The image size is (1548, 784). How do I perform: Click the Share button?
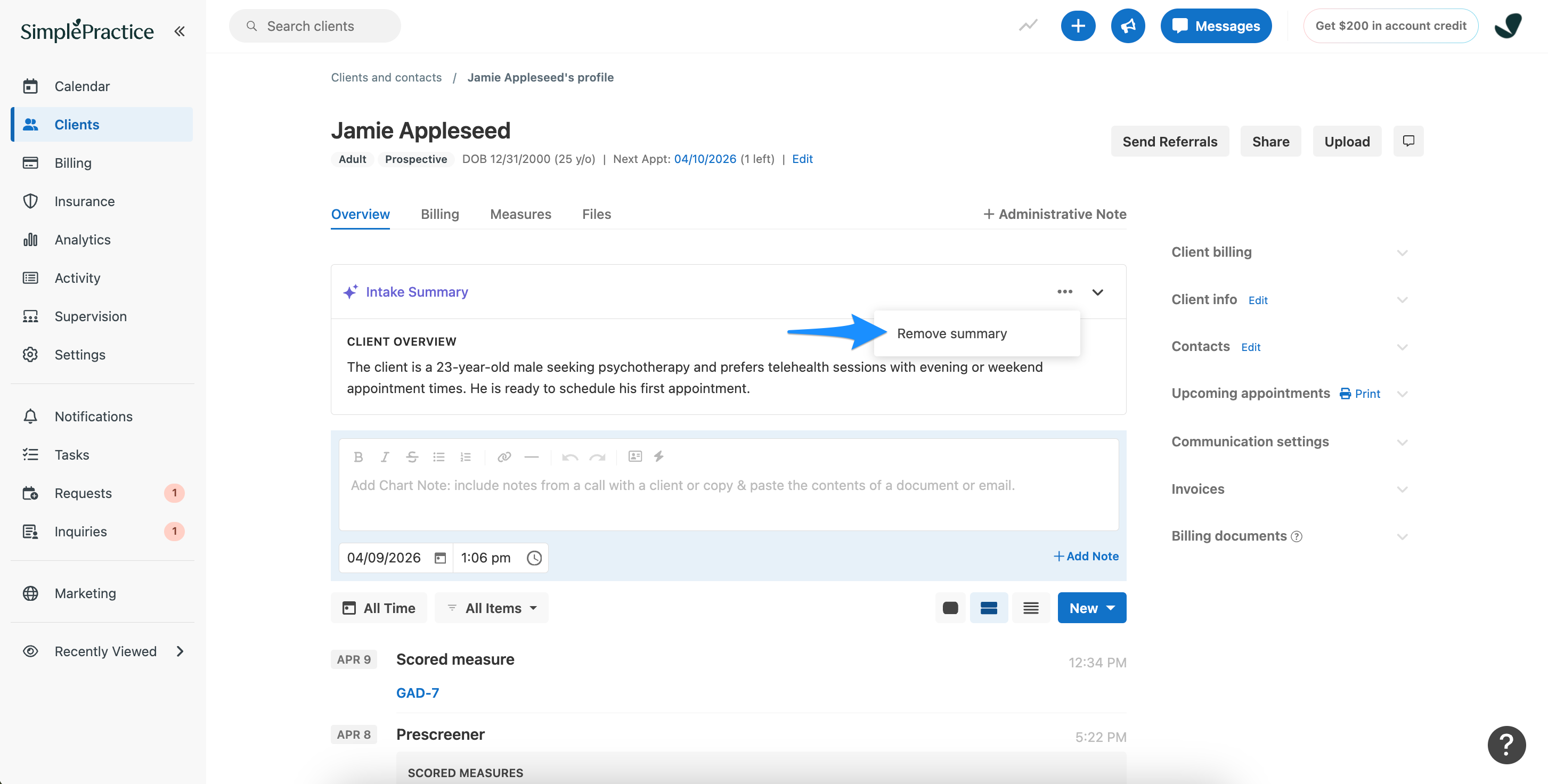(x=1270, y=141)
